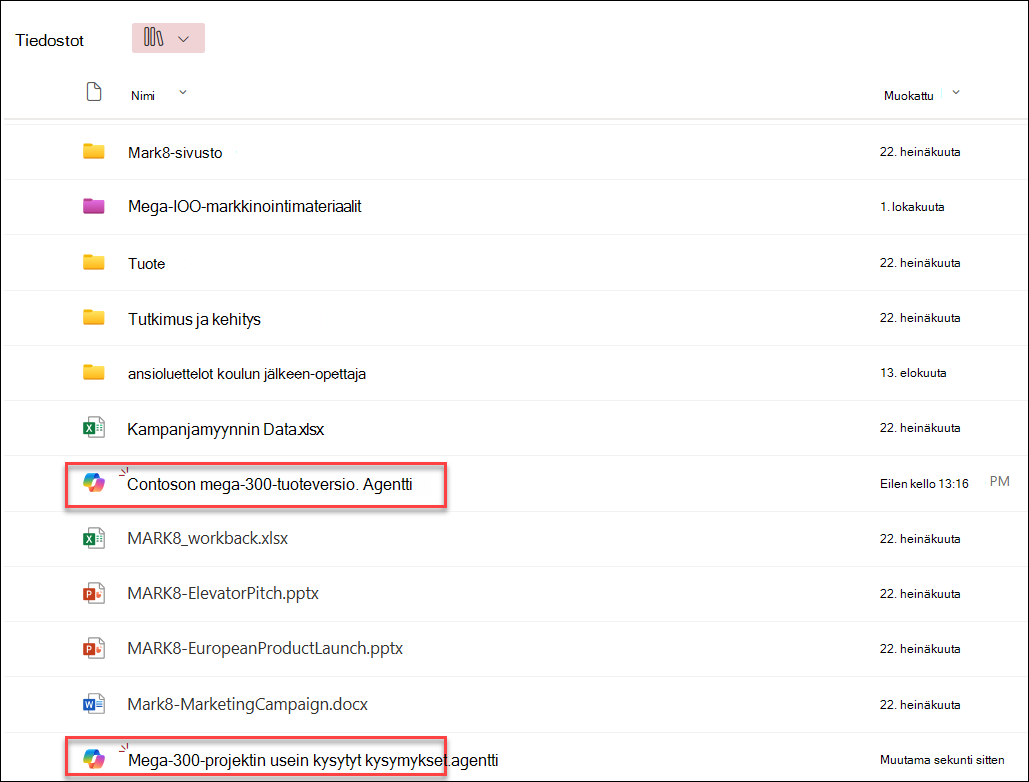Open Contoson mega-300-tuoteversio. Agentti
Screen dimensions: 1029x782
270,484
